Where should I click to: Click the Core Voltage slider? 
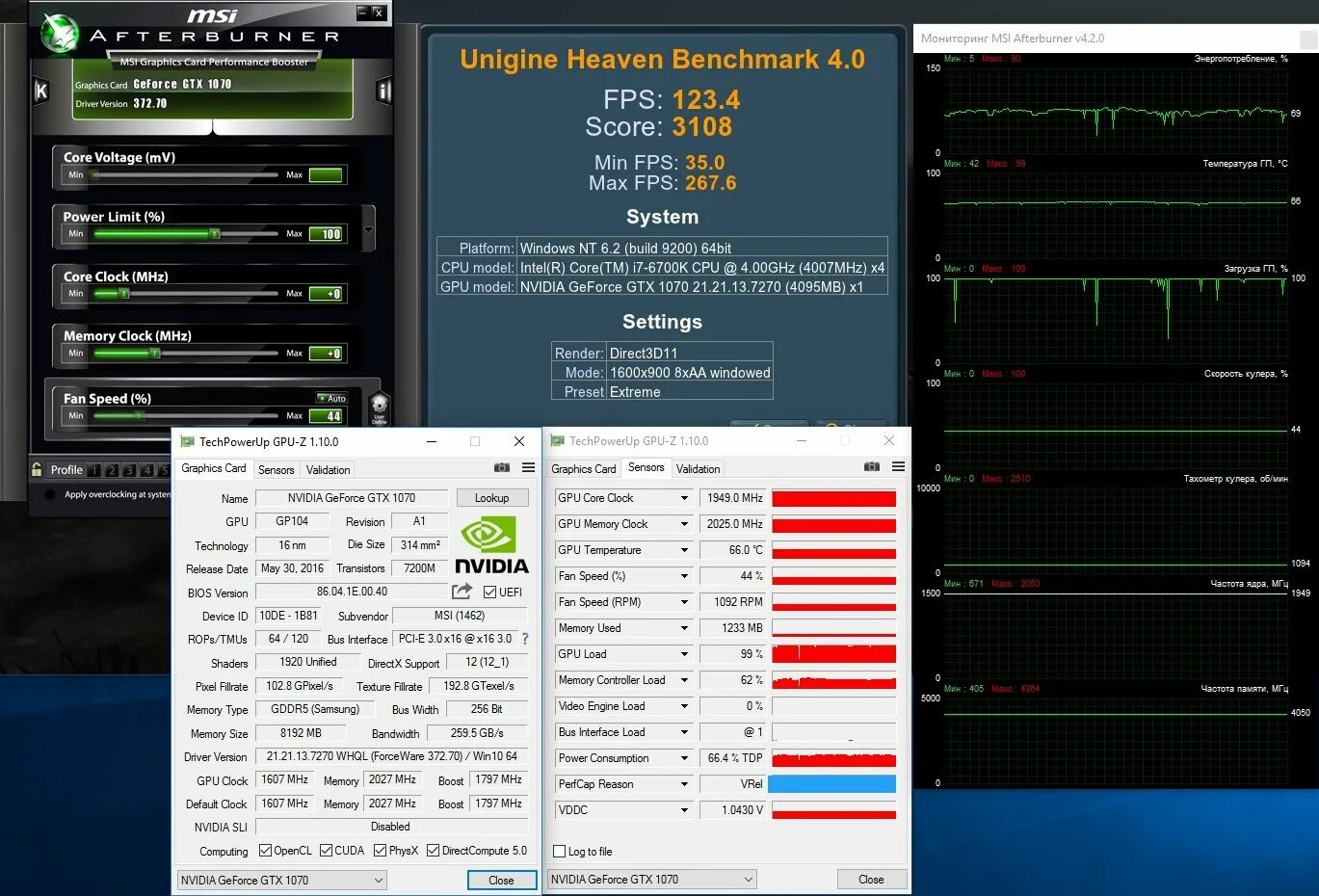point(186,174)
